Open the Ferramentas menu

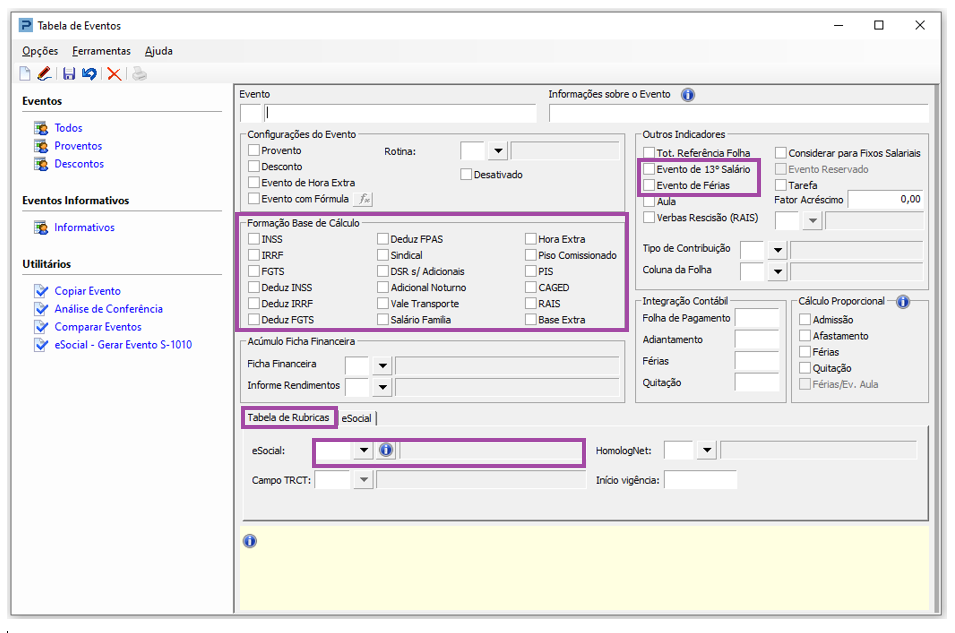[x=101, y=51]
